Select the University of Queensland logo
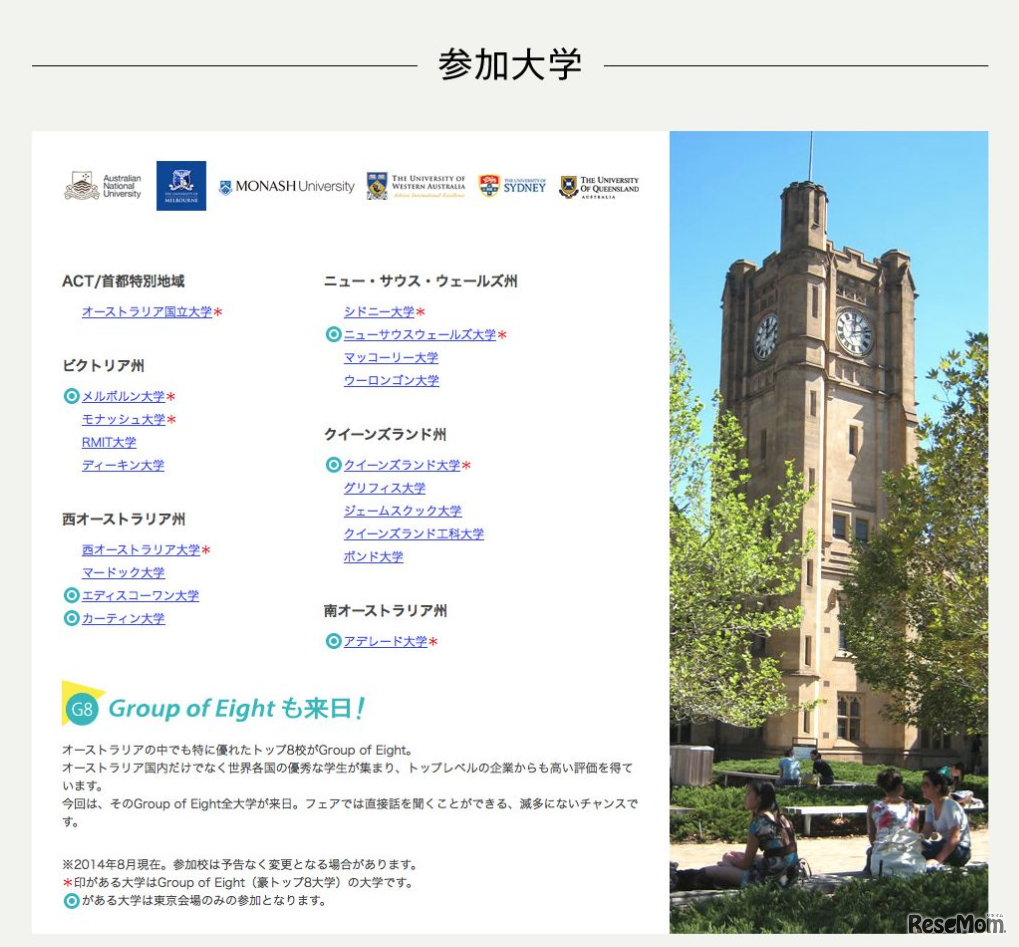The height and width of the screenshot is (947, 1019). pos(601,186)
